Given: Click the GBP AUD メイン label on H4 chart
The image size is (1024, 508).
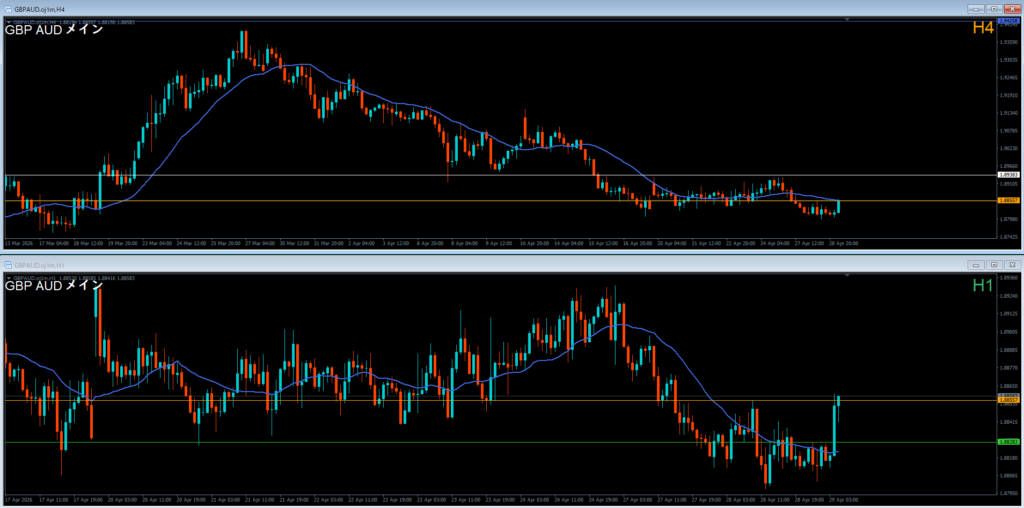Looking at the screenshot, I should click(54, 29).
